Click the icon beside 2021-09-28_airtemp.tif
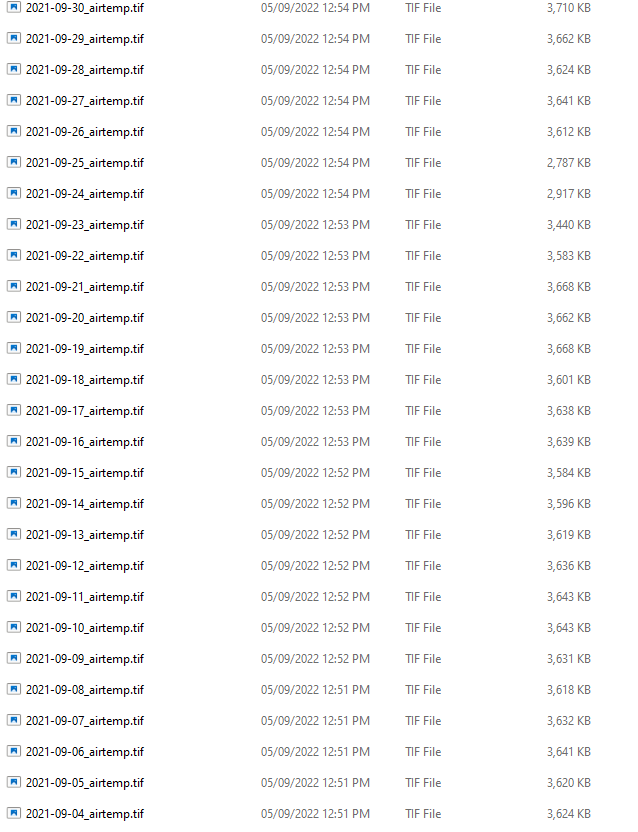Image resolution: width=638 pixels, height=832 pixels. [x=14, y=69]
